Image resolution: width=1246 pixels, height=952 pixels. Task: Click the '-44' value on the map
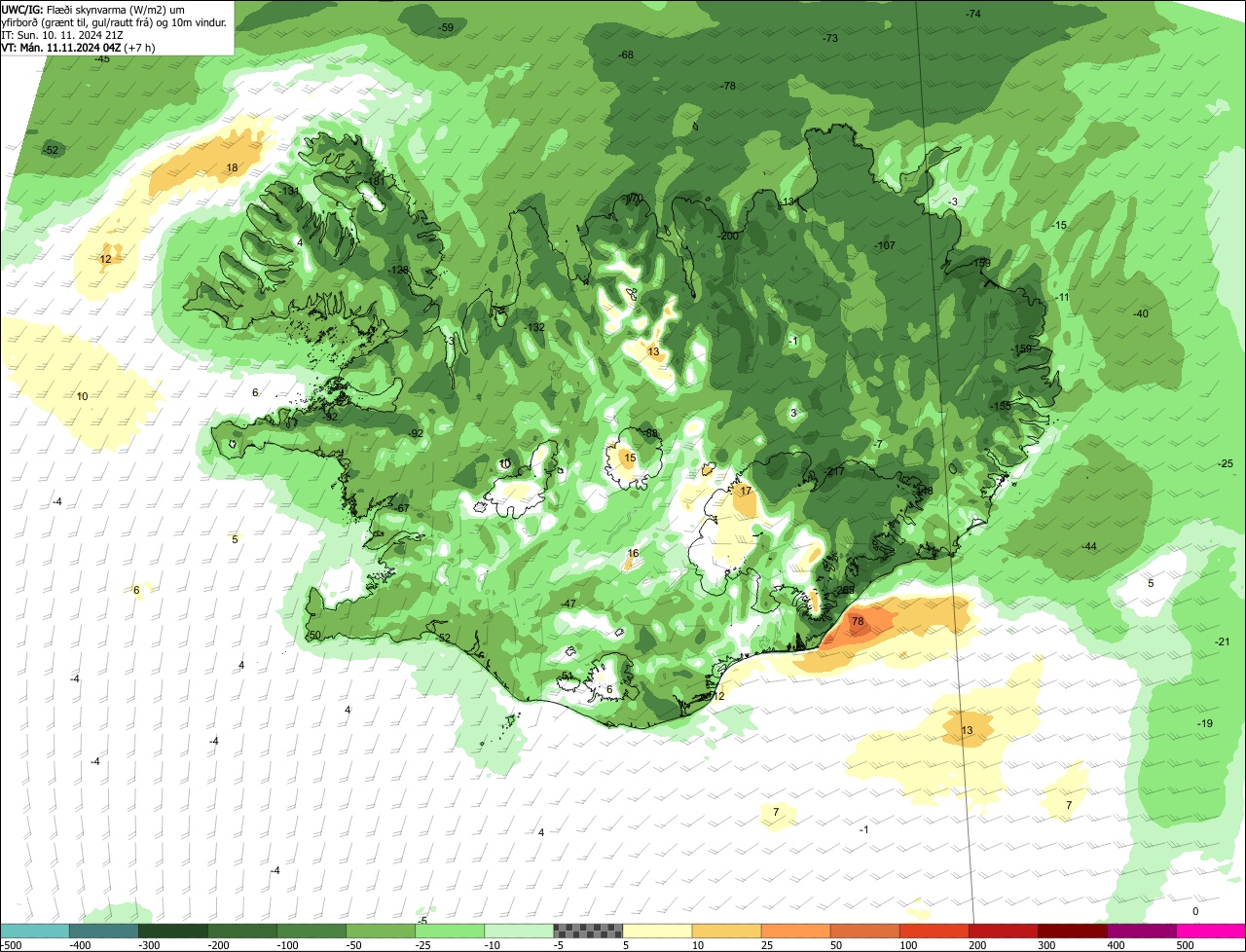1088,547
